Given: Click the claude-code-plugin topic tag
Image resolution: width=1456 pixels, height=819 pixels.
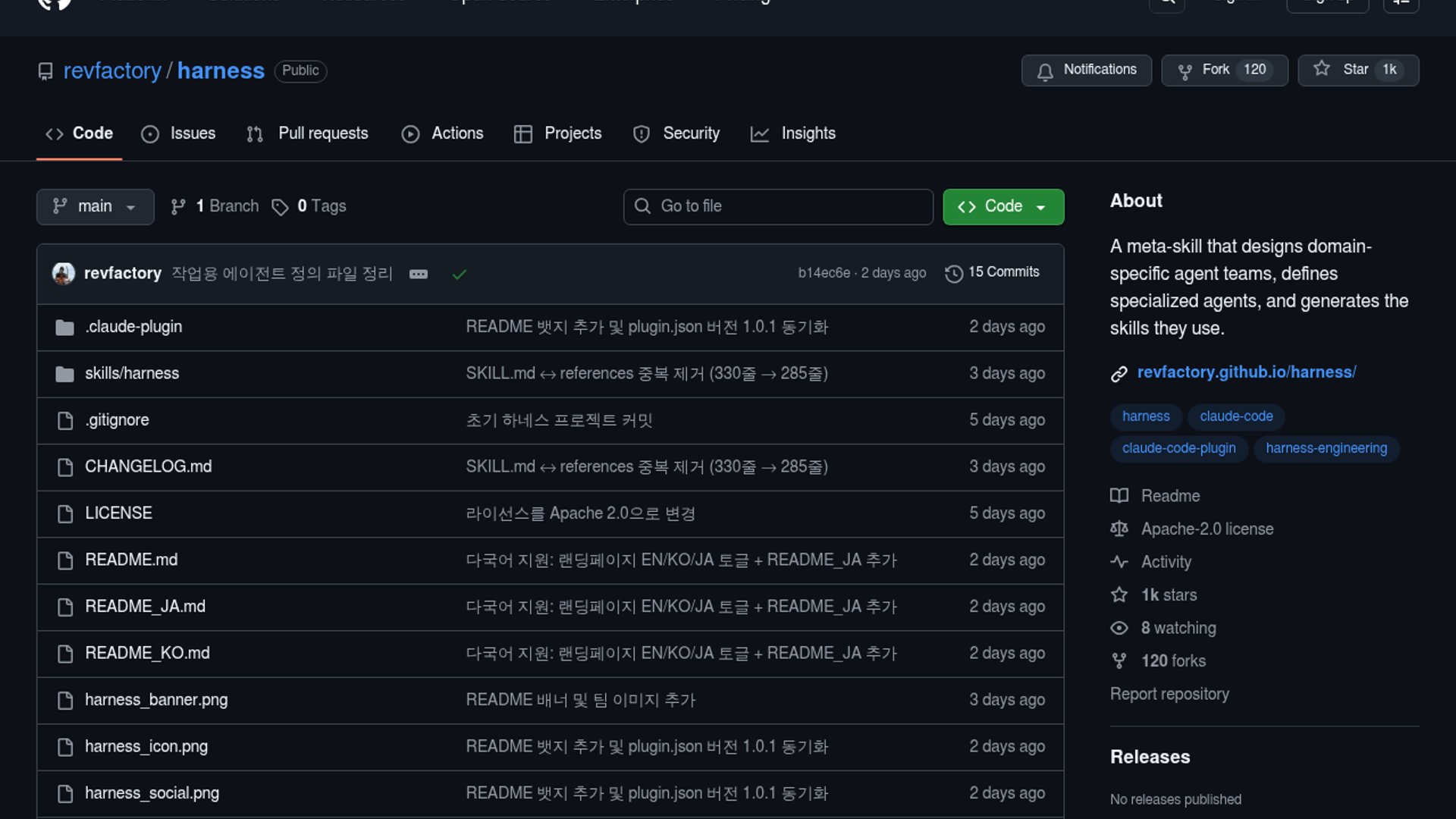Looking at the screenshot, I should coord(1178,448).
